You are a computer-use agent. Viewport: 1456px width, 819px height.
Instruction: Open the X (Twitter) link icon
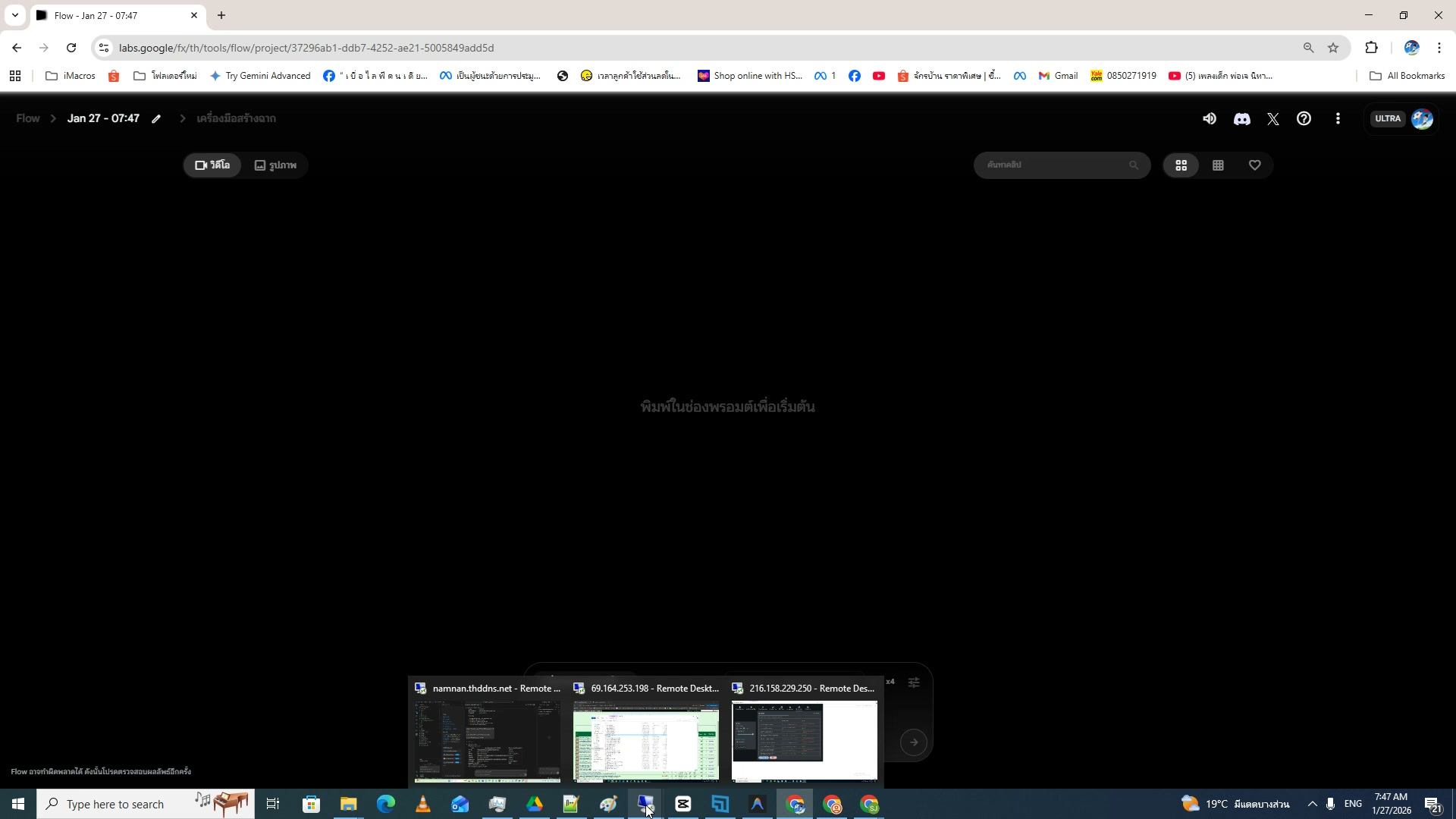click(1273, 119)
